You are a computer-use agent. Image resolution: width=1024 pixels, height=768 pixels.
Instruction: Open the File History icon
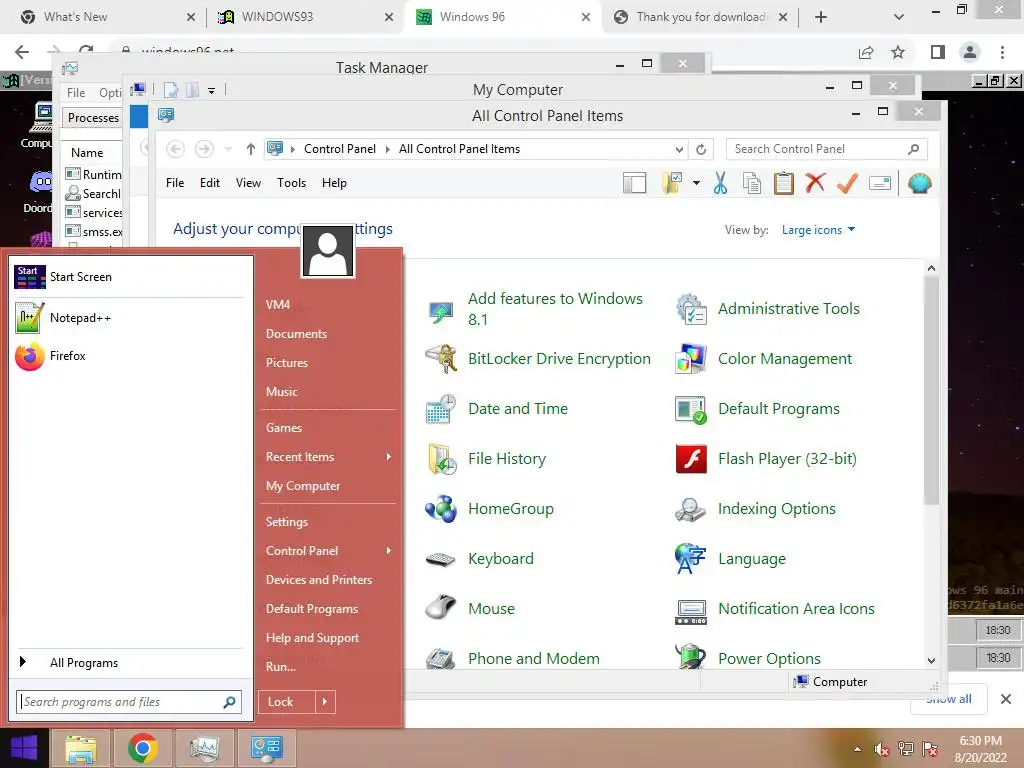click(441, 458)
